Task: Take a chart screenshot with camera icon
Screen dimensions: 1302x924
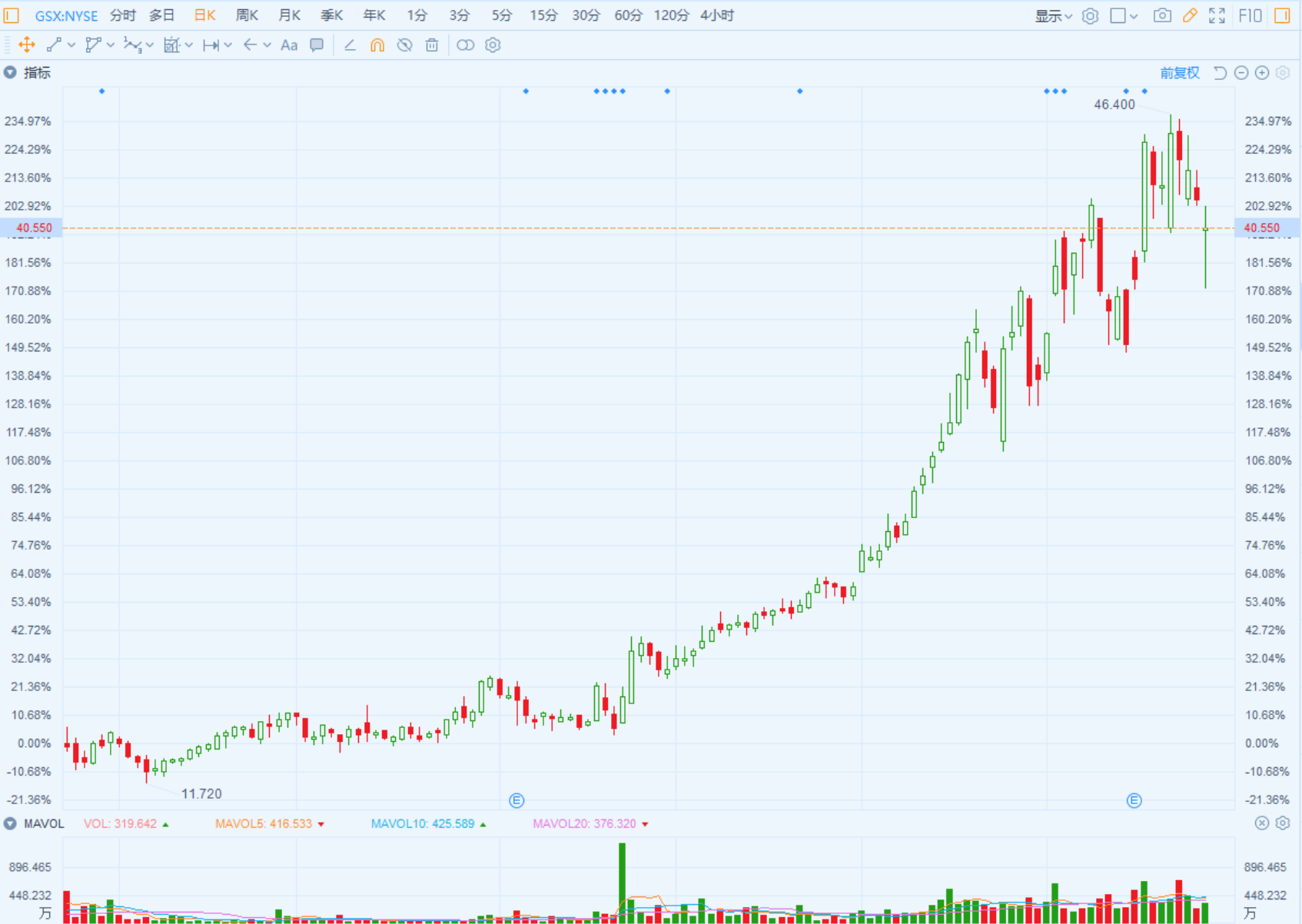Action: [x=1162, y=15]
